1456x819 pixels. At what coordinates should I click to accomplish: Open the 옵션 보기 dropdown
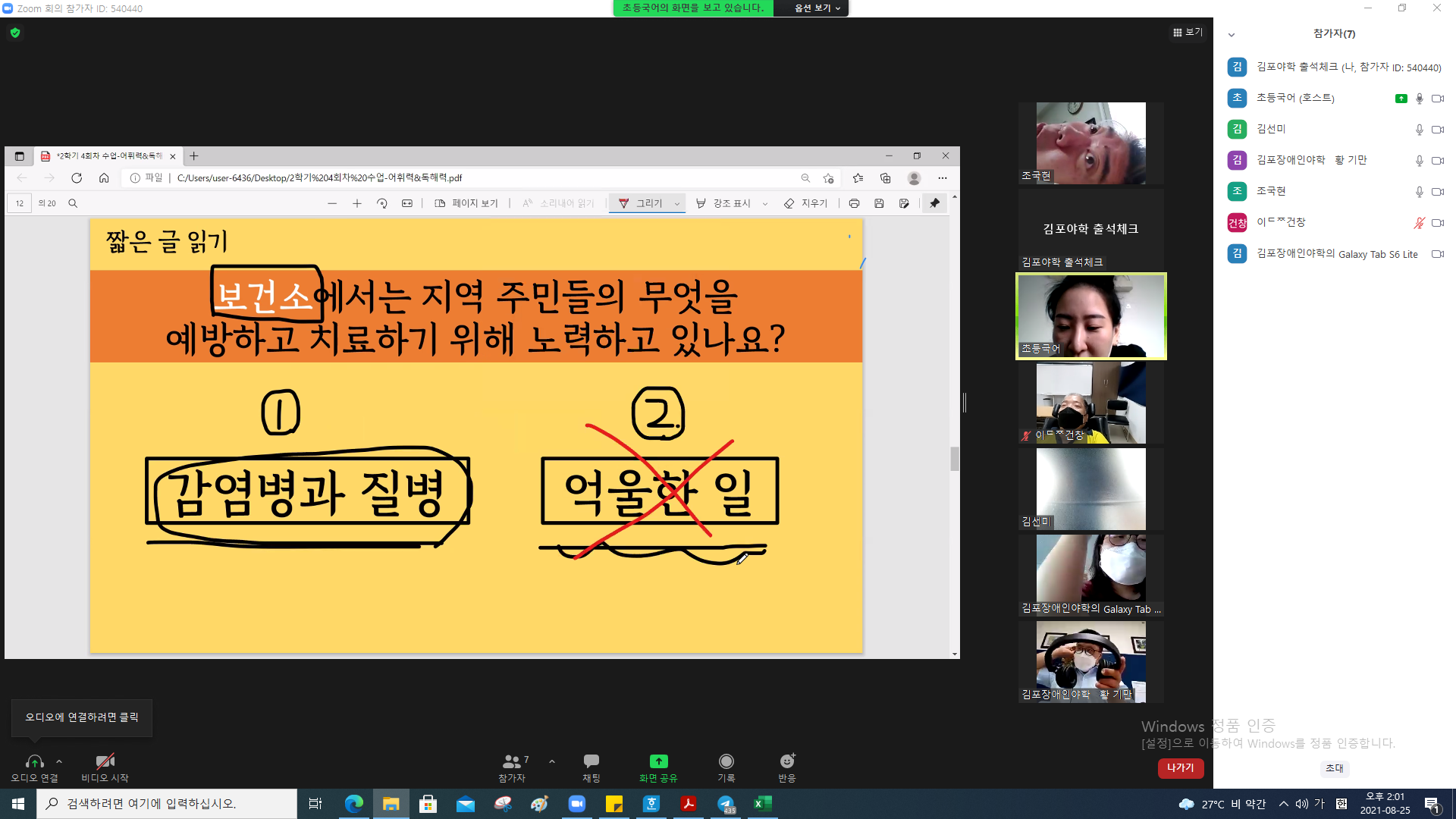tap(817, 8)
